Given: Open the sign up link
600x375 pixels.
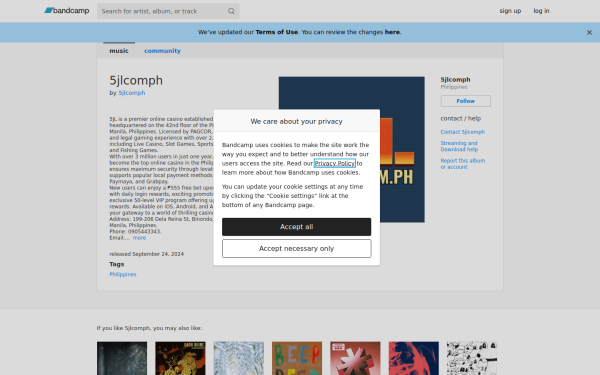Looking at the screenshot, I should click(510, 11).
